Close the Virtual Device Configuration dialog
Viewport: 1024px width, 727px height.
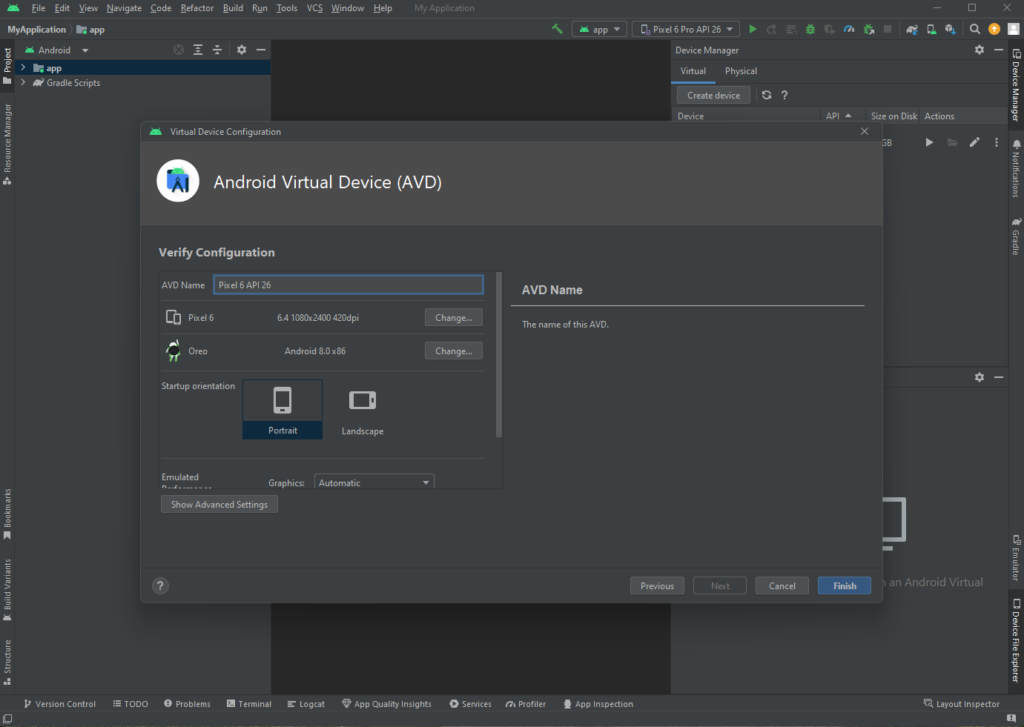coord(865,131)
